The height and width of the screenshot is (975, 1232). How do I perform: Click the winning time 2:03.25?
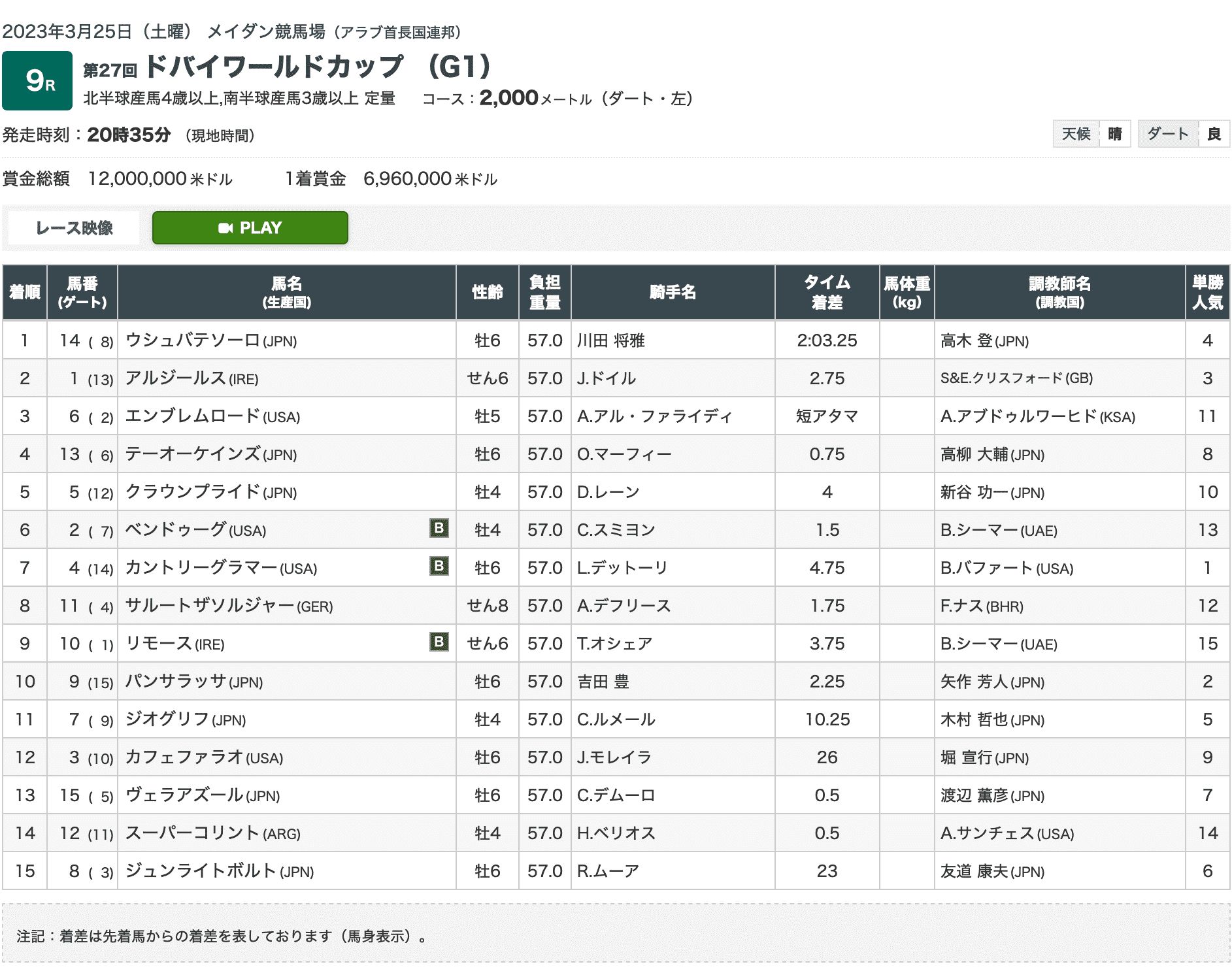click(x=827, y=340)
